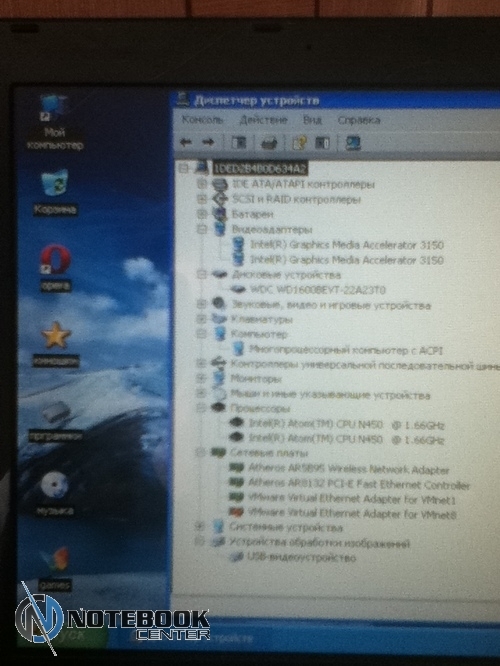The image size is (500, 666).
Task: Select Atheros AR8132 PCI-E Fast Ethernet Controller
Action: 359,485
